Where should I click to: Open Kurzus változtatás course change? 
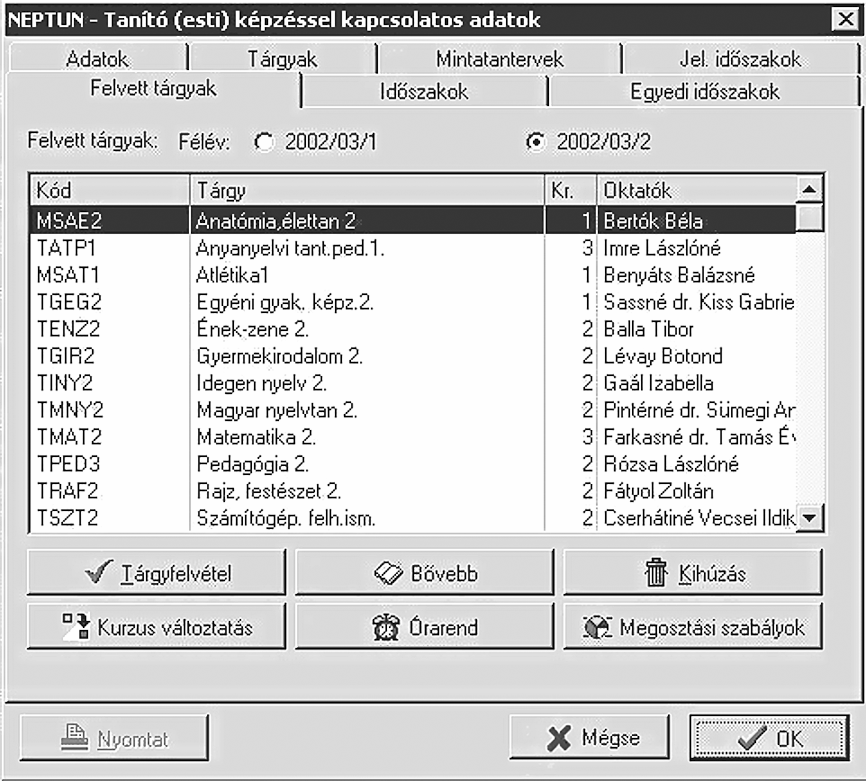[156, 626]
